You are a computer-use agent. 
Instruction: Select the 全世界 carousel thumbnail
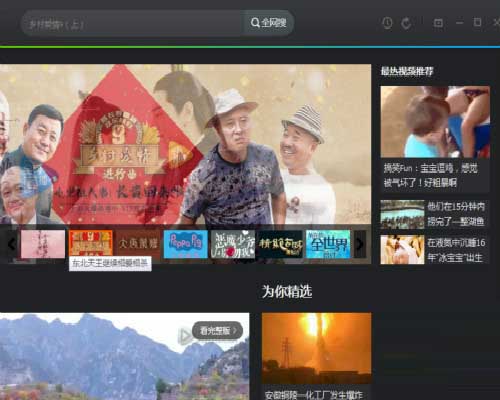(x=328, y=244)
